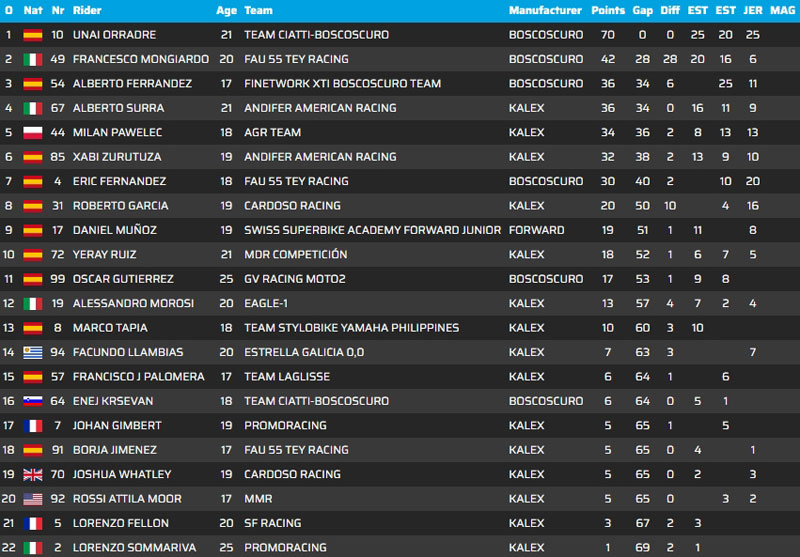Select the Gap column header
The height and width of the screenshot is (557, 800).
pos(643,11)
